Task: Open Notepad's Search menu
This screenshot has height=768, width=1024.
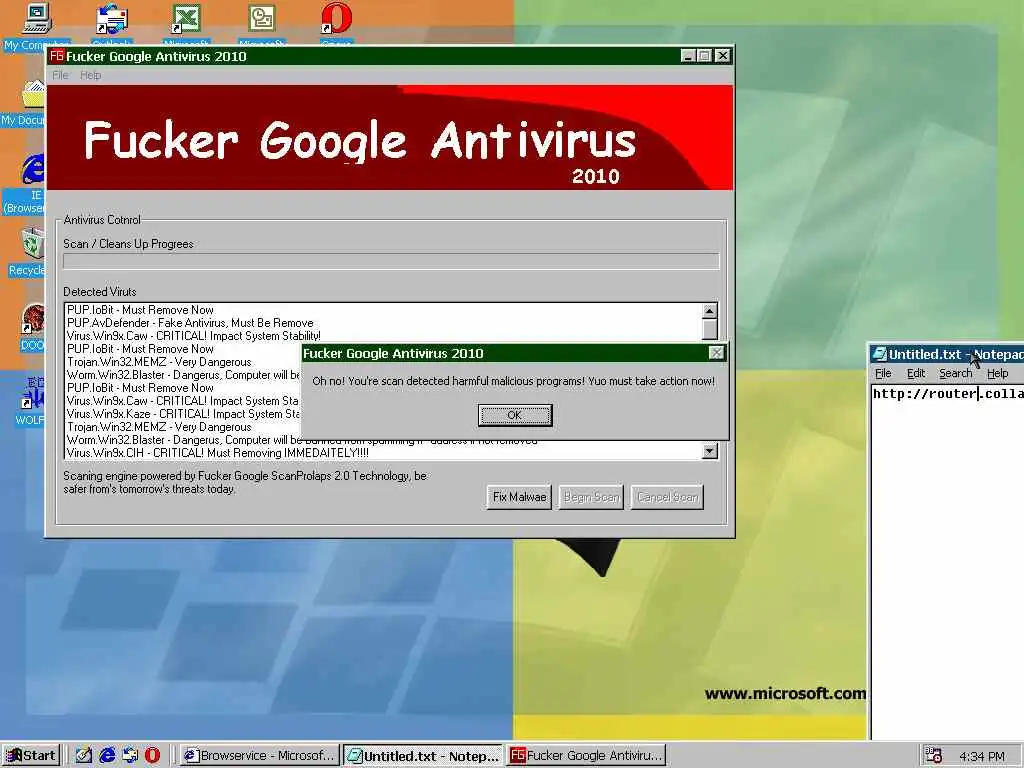Action: click(955, 374)
